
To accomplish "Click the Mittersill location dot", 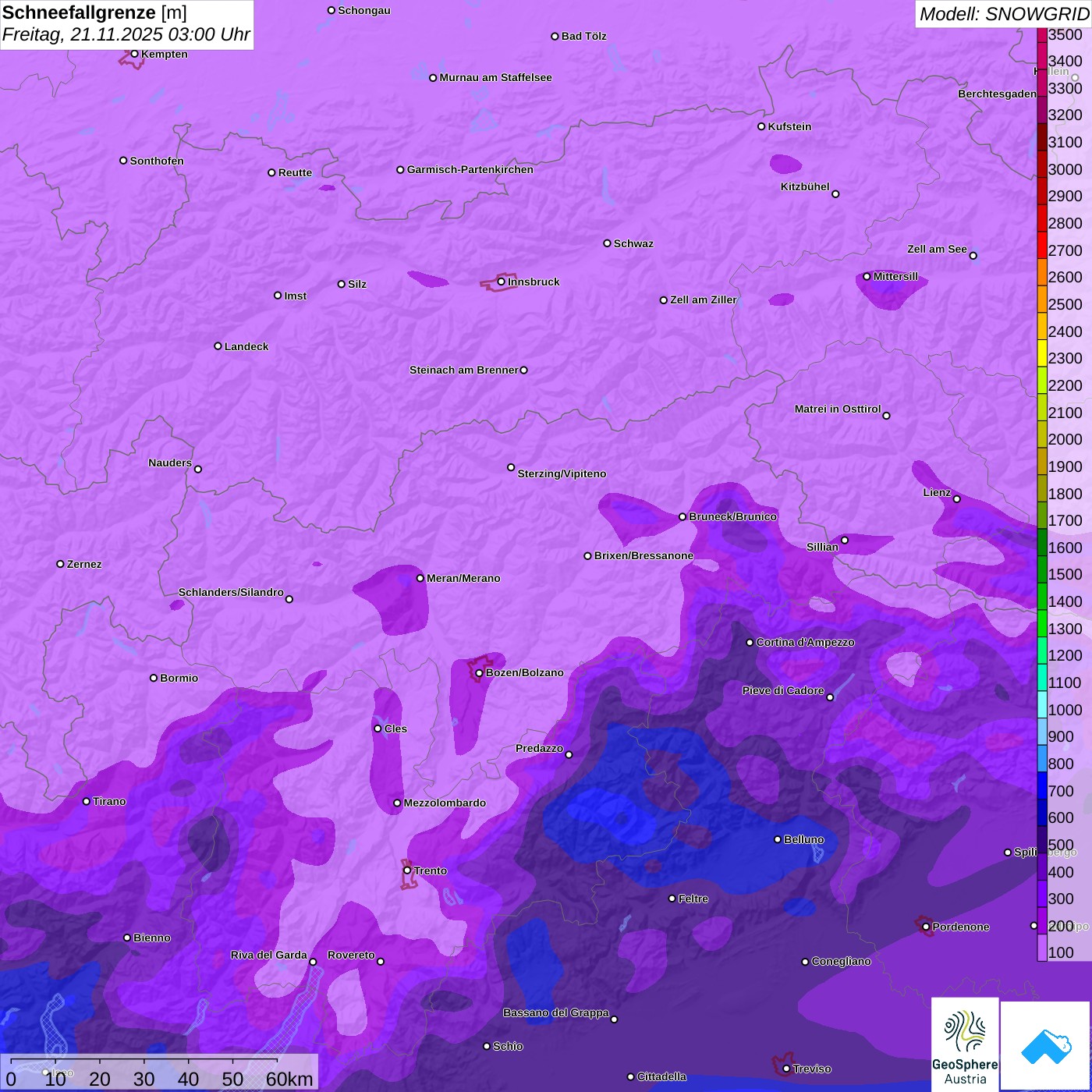I will click(x=867, y=276).
